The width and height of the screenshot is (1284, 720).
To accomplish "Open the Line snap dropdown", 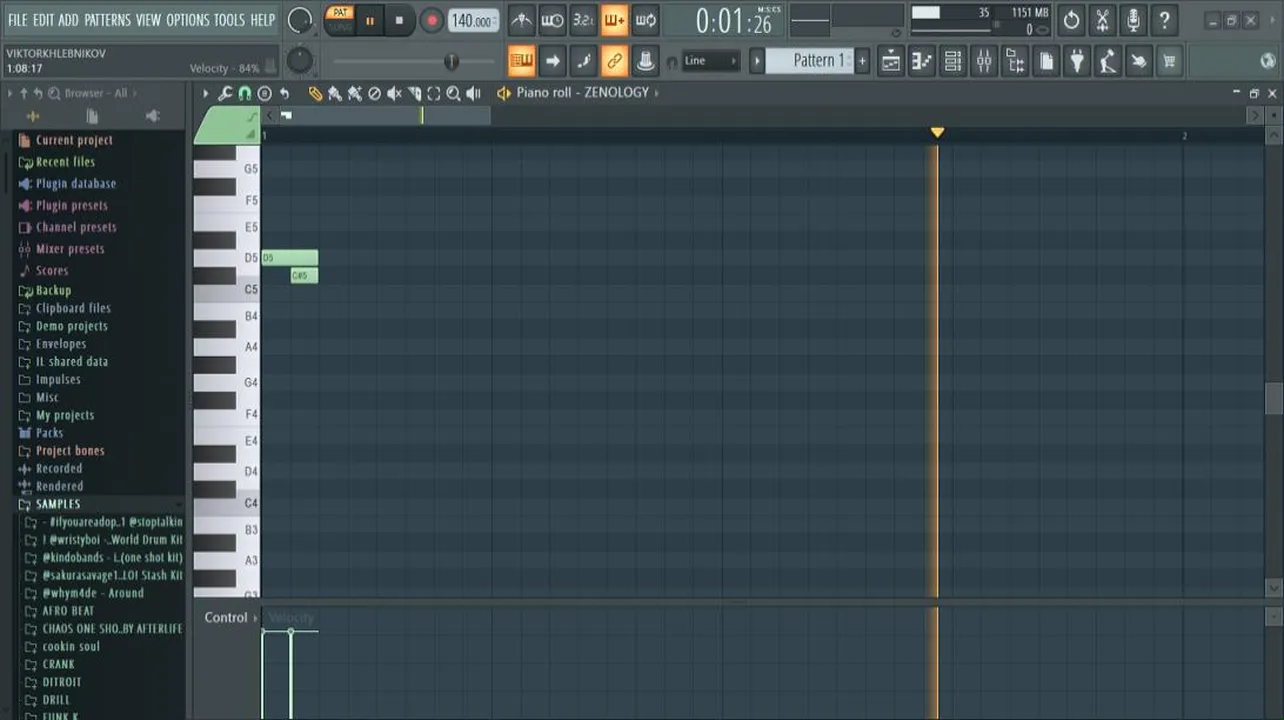I will pos(711,61).
